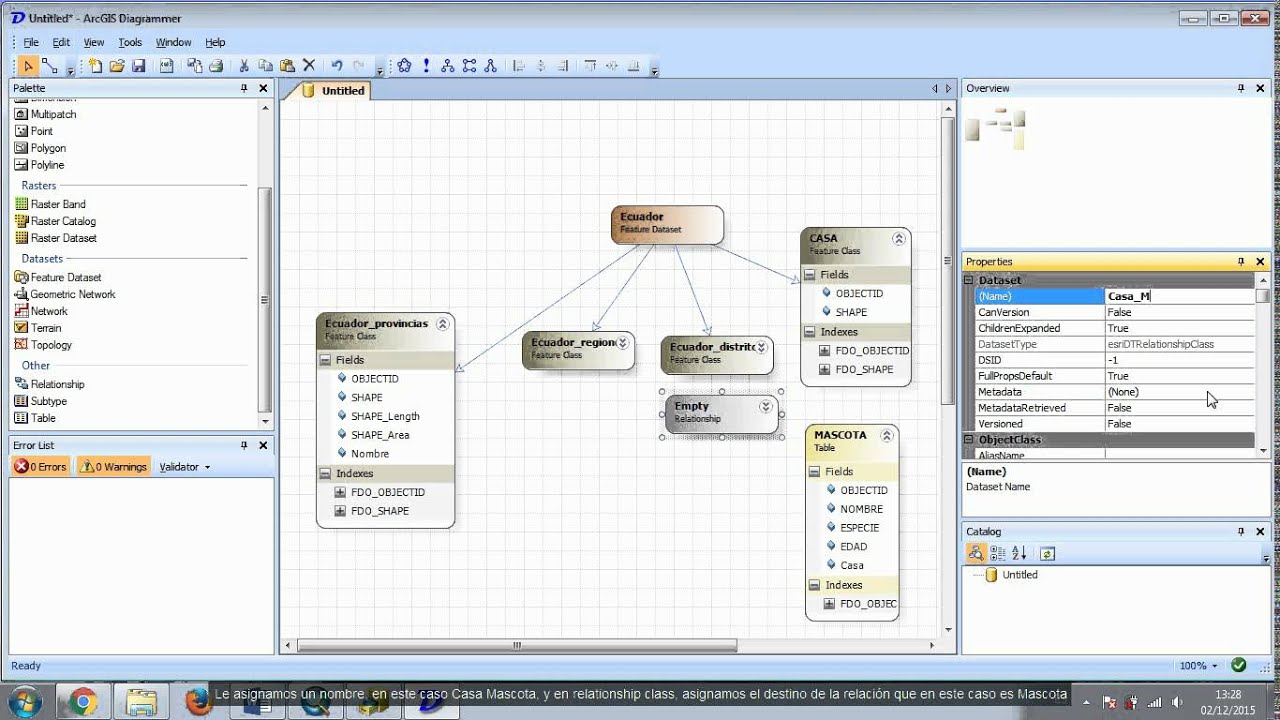Viewport: 1280px width, 720px height.
Task: Collapse Dataset section in Properties
Action: (968, 281)
